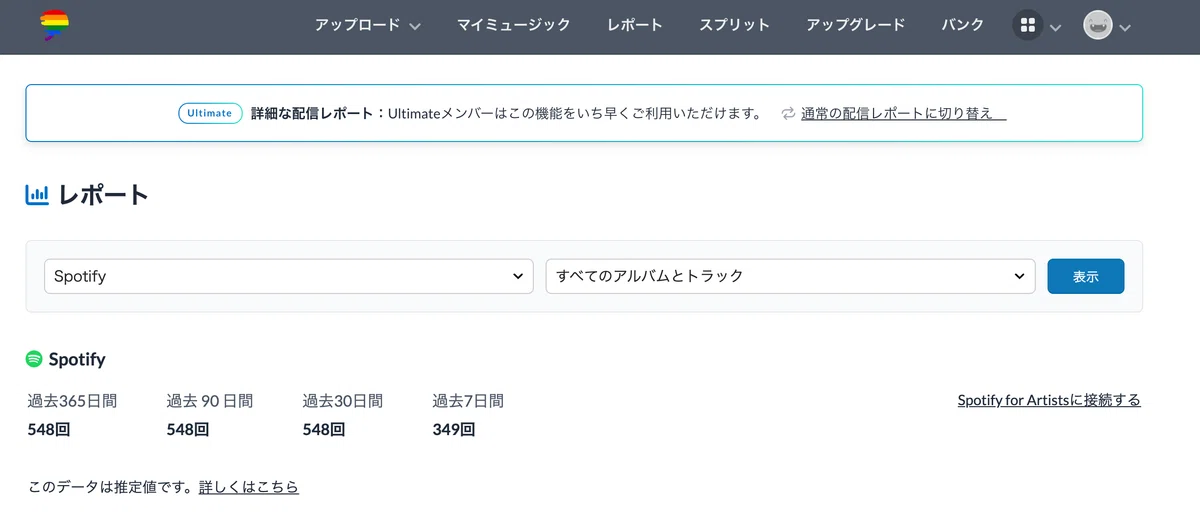Click 548回 under 過去365日間
The image size is (1200, 531).
[x=49, y=430]
